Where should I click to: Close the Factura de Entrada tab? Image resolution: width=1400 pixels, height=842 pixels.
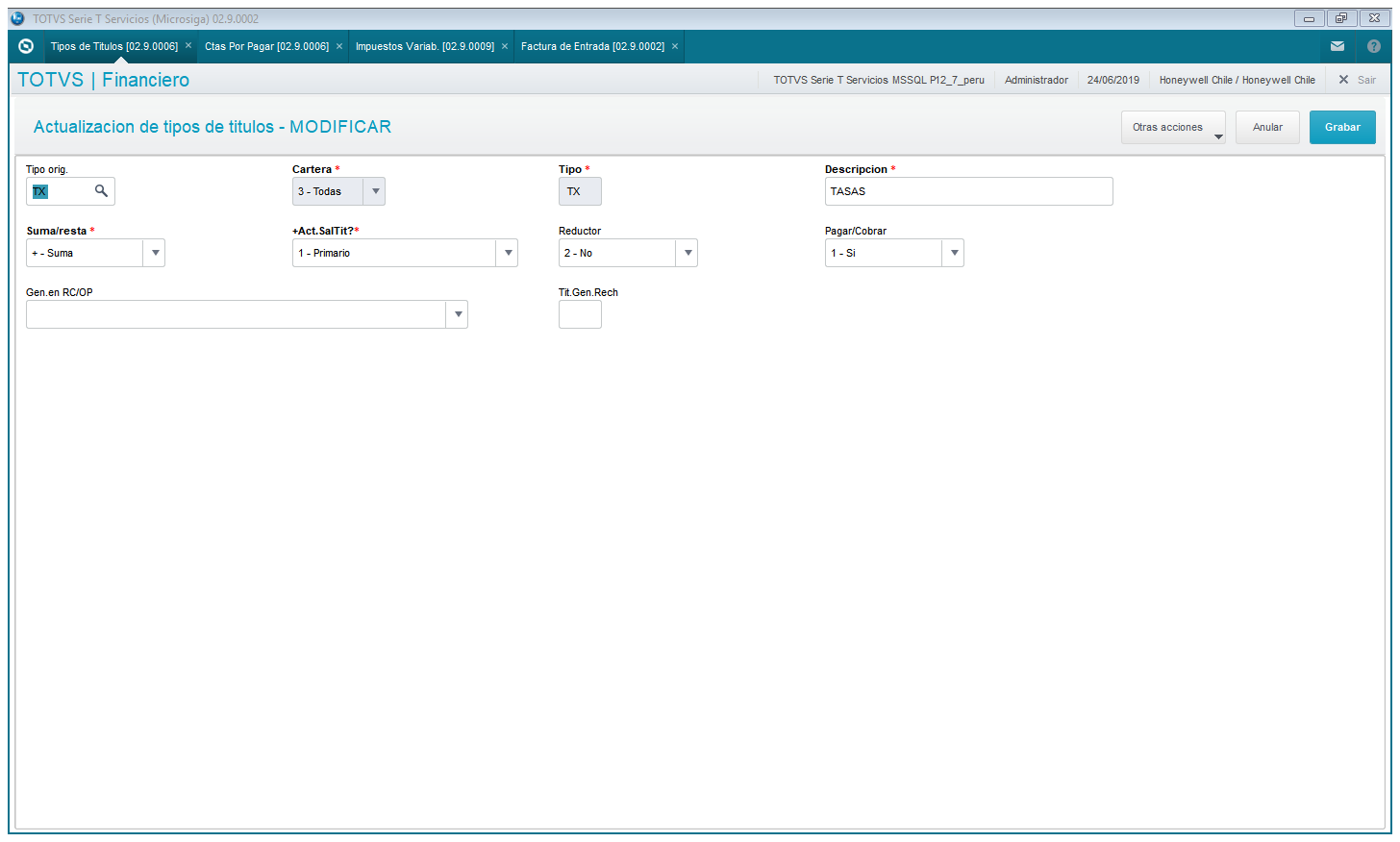point(675,46)
